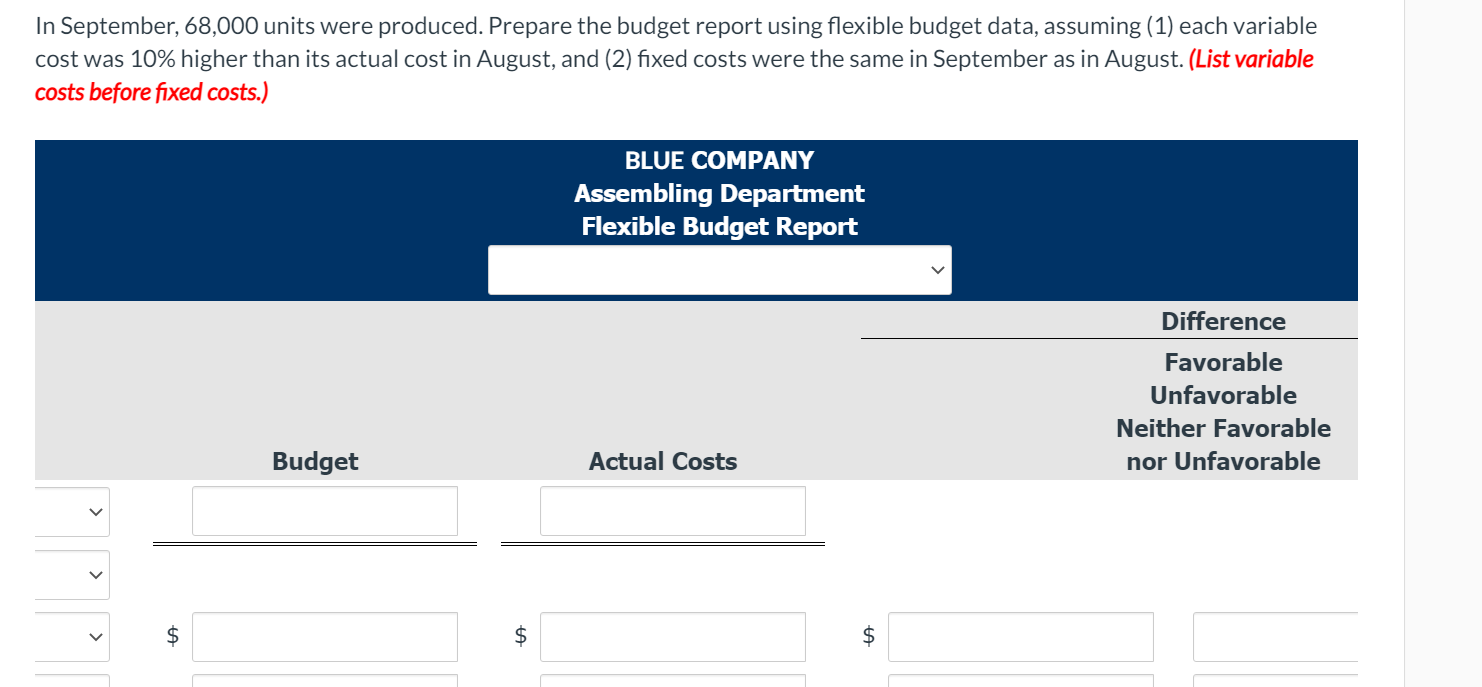
Task: Click the bottom partially visible Actual Costs input box
Action: 672,683
